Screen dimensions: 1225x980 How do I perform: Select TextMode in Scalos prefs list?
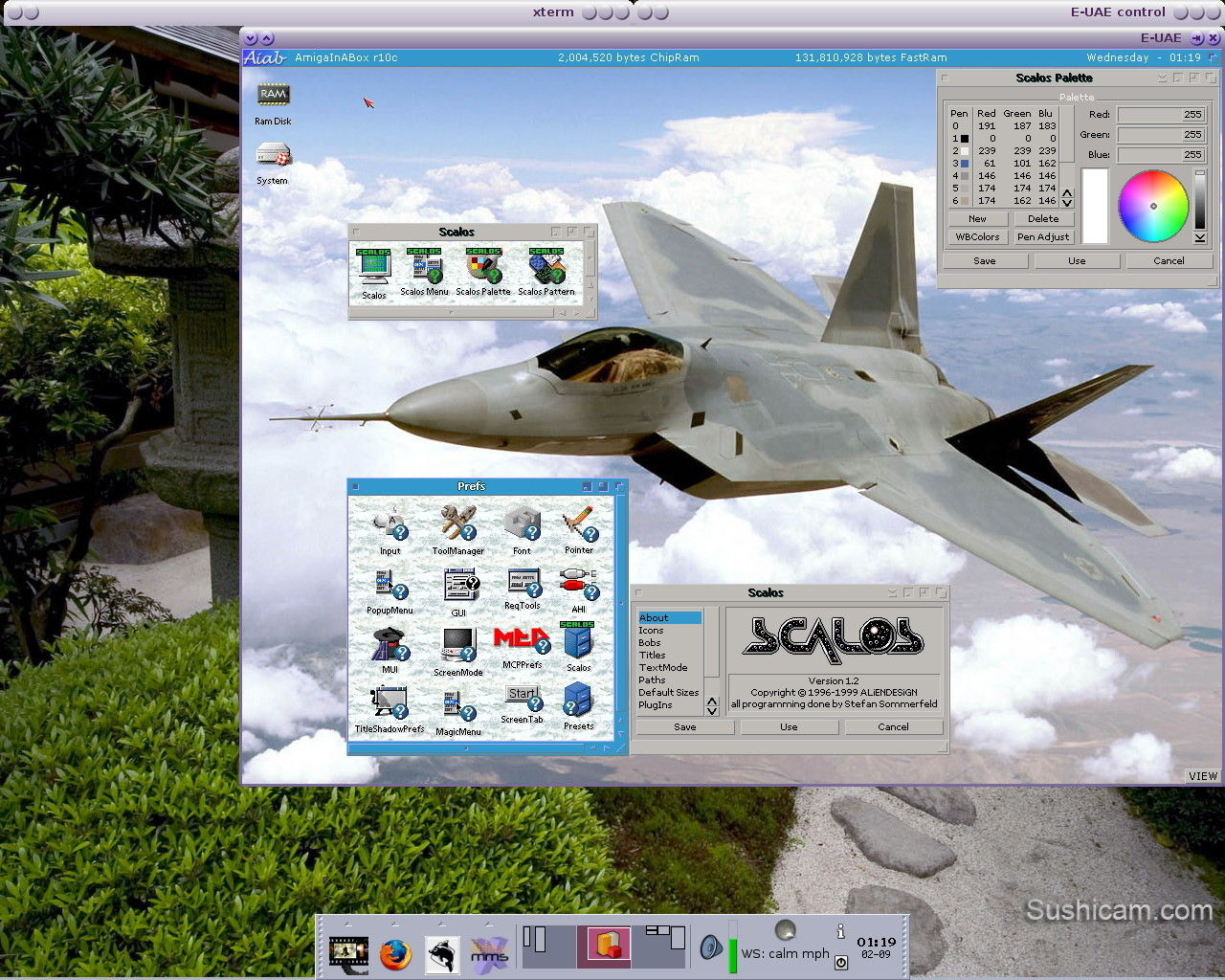pos(669,668)
